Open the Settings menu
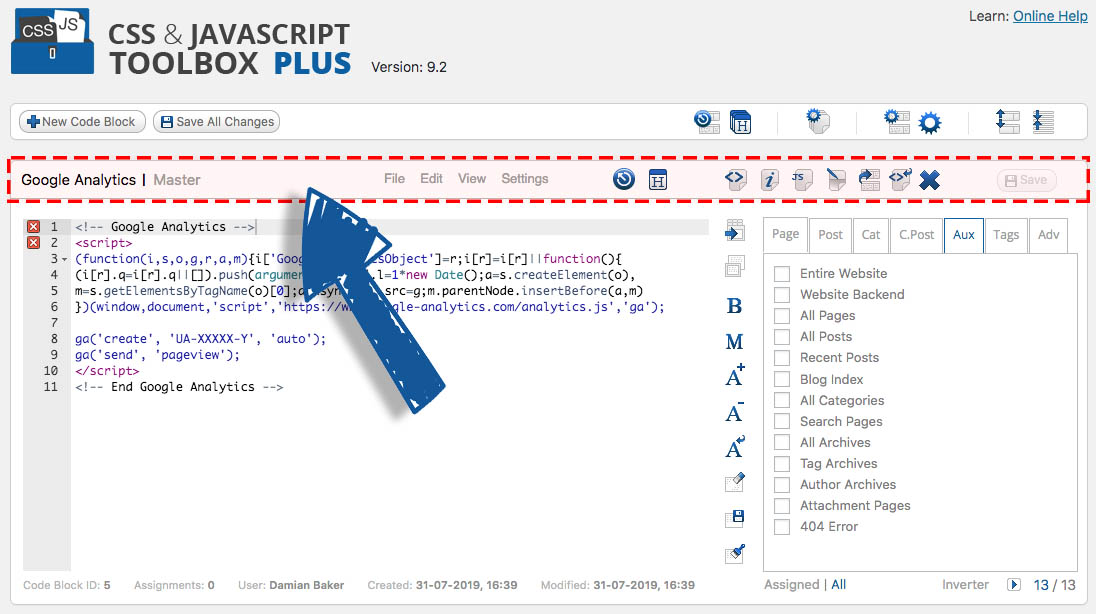1096x614 pixels. click(525, 179)
